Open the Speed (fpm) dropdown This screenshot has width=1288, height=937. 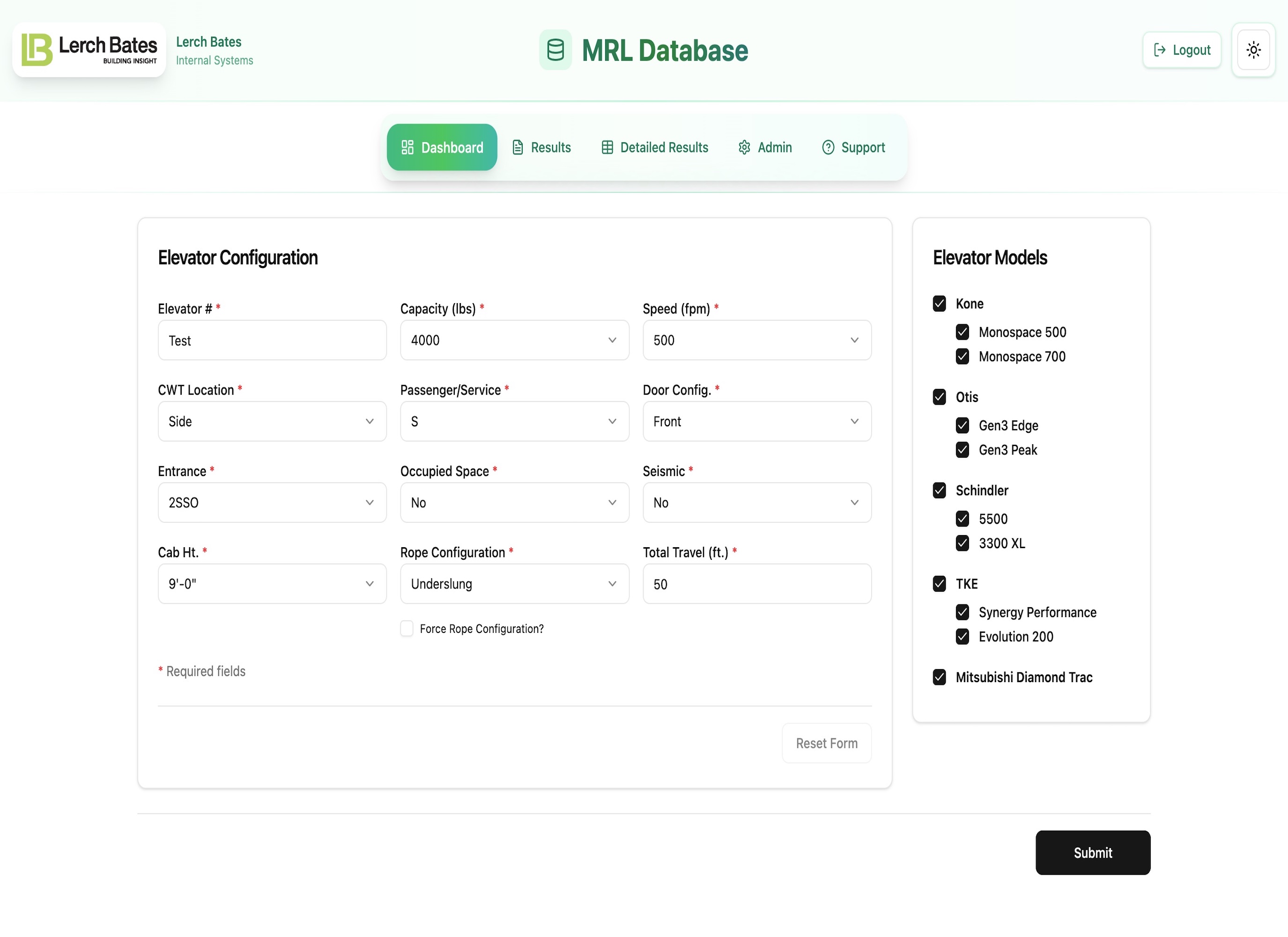pyautogui.click(x=757, y=341)
